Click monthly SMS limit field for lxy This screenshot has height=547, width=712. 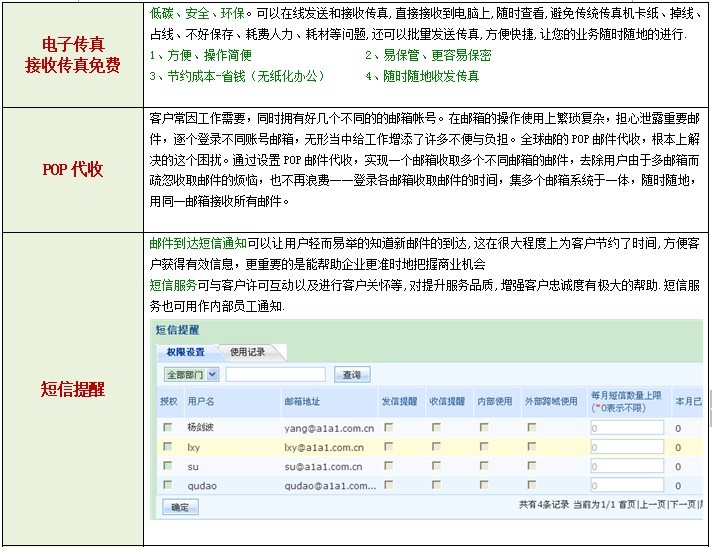(x=627, y=447)
